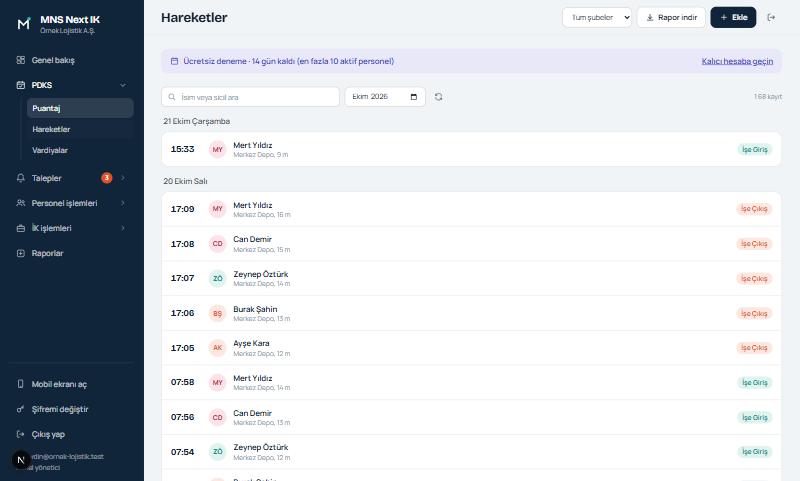
Task: Open Genel bakış dashboard icon
Action: pos(20,60)
